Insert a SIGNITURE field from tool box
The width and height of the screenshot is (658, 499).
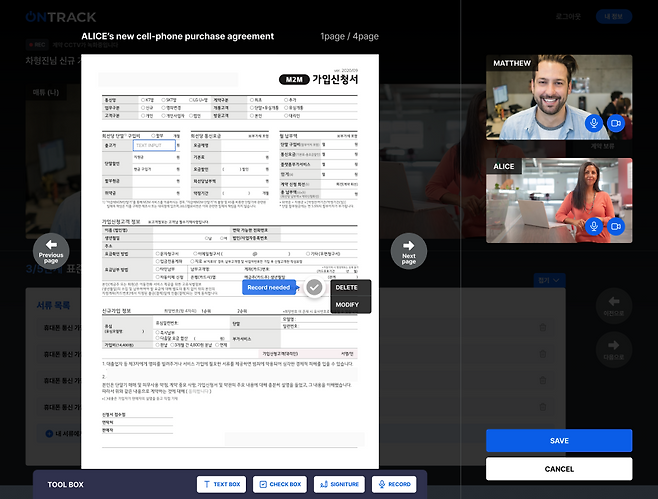point(338,484)
